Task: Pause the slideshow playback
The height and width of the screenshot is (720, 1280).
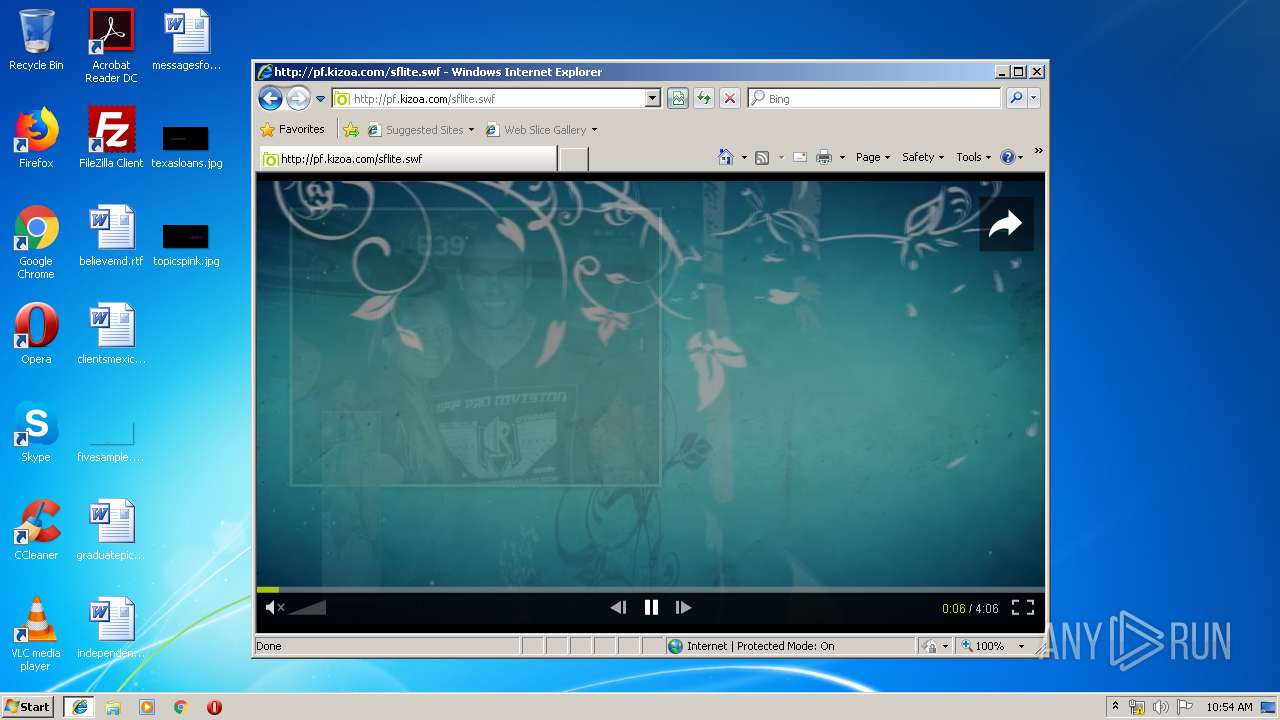Action: tap(651, 607)
